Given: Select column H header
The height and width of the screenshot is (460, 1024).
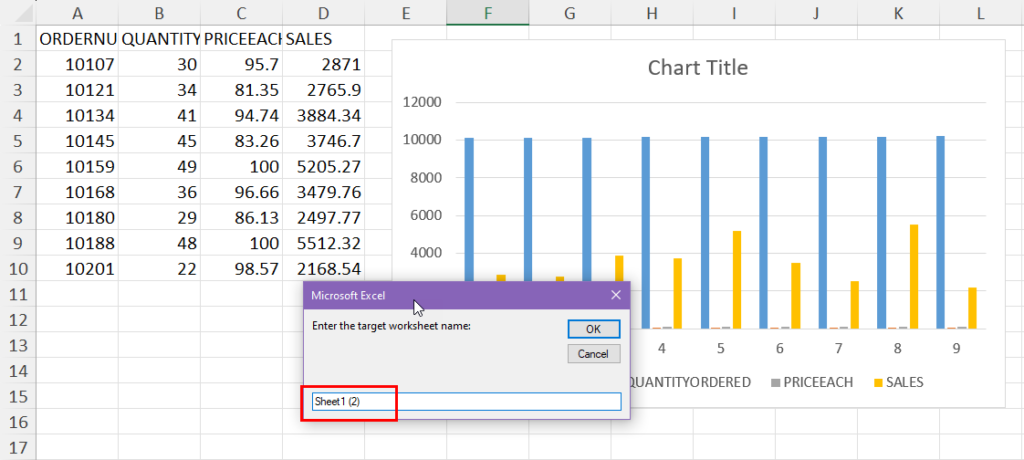Looking at the screenshot, I should coord(652,13).
